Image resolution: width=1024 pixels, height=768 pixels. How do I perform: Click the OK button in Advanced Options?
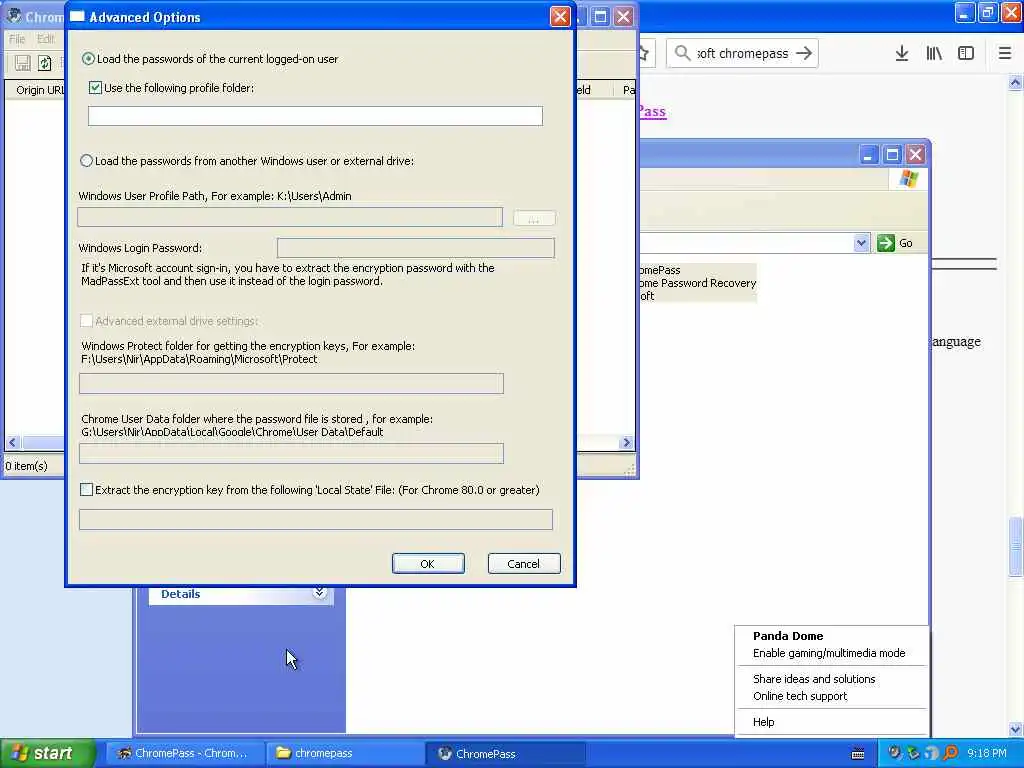pos(428,564)
